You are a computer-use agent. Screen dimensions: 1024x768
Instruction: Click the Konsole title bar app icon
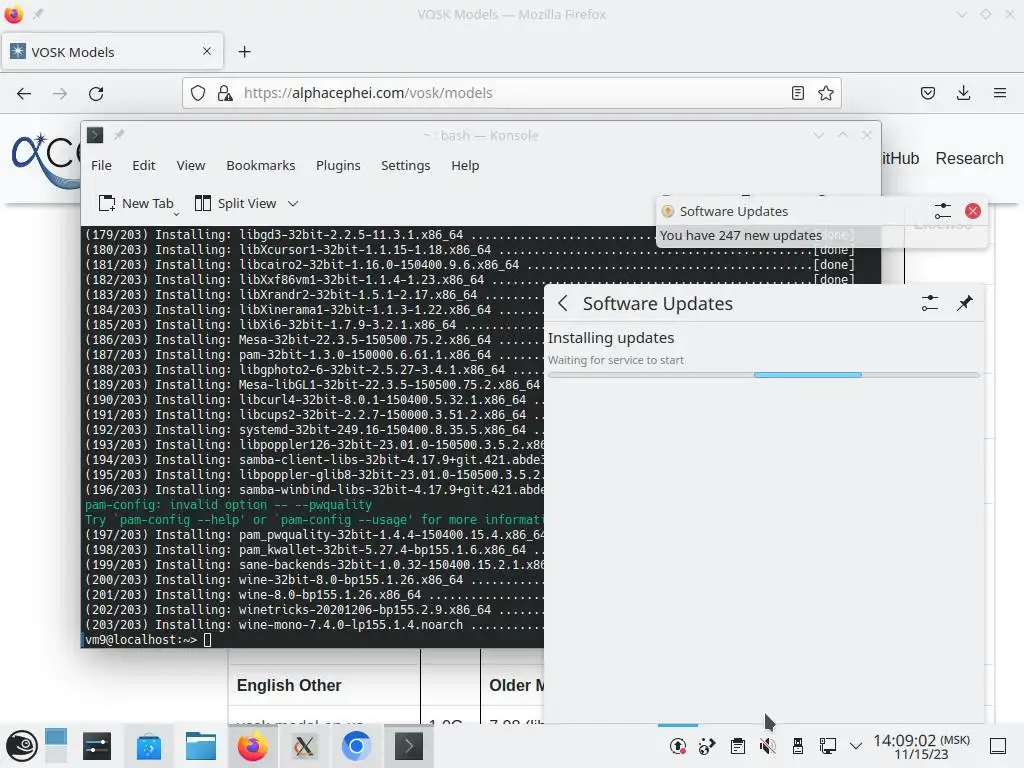pos(95,135)
